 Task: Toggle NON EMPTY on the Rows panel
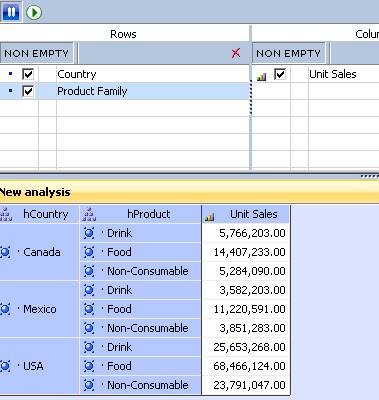tap(37, 53)
